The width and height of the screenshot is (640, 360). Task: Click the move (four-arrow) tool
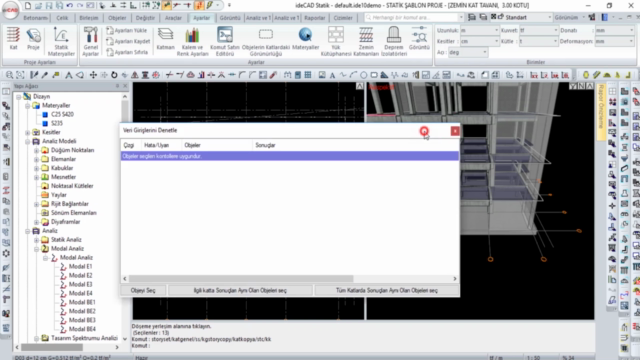click(93, 75)
